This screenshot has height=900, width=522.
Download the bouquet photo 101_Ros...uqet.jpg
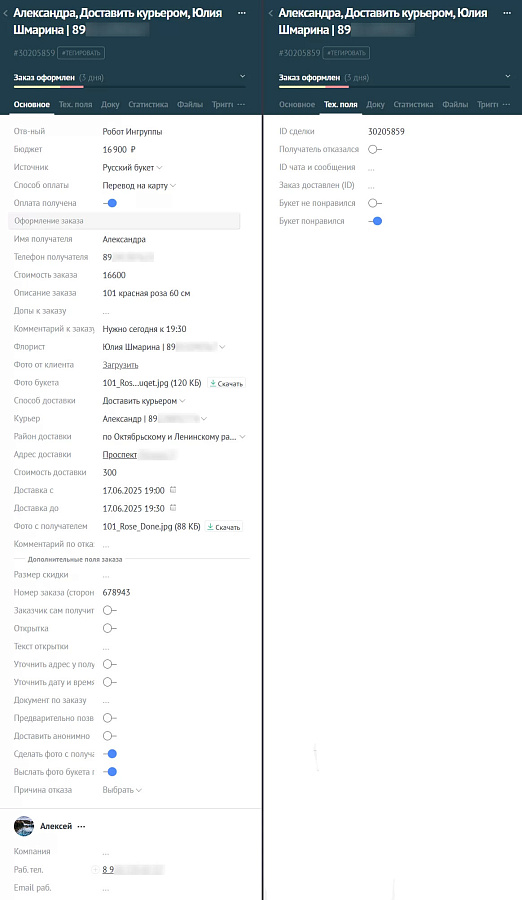click(226, 383)
